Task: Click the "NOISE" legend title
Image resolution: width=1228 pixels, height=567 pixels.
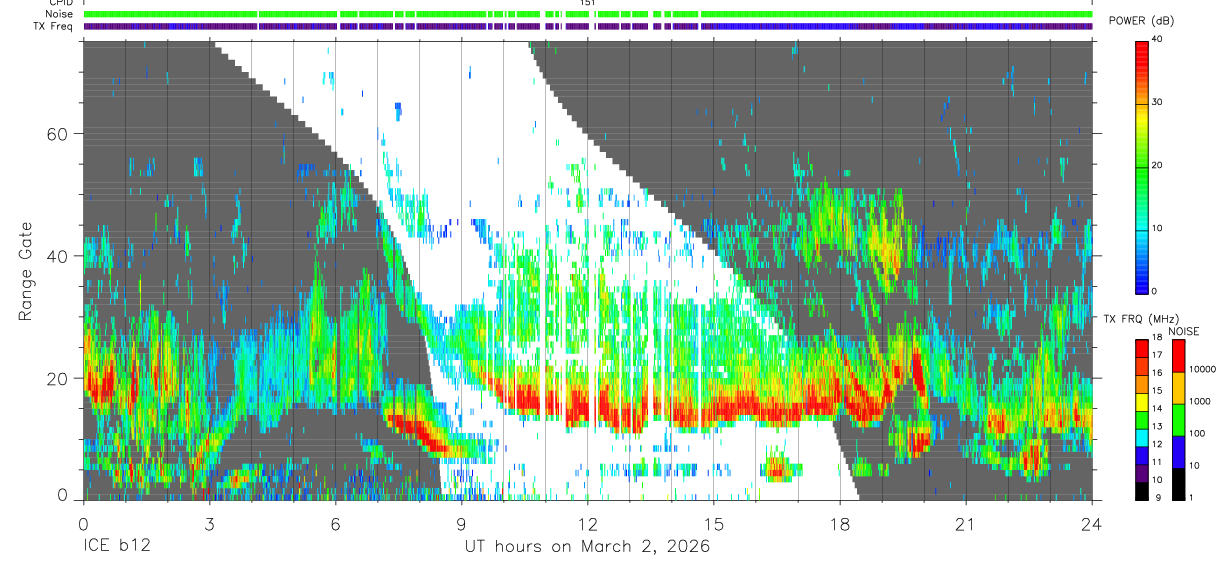Action: 1183,331
